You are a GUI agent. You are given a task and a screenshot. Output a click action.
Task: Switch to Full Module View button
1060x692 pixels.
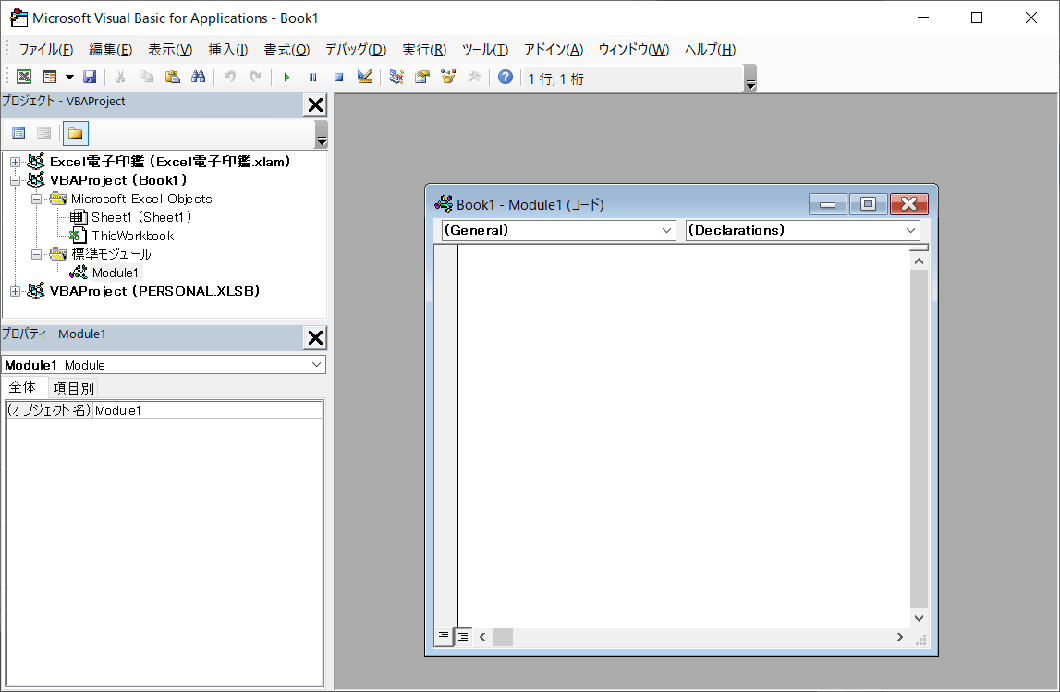pyautogui.click(x=463, y=636)
